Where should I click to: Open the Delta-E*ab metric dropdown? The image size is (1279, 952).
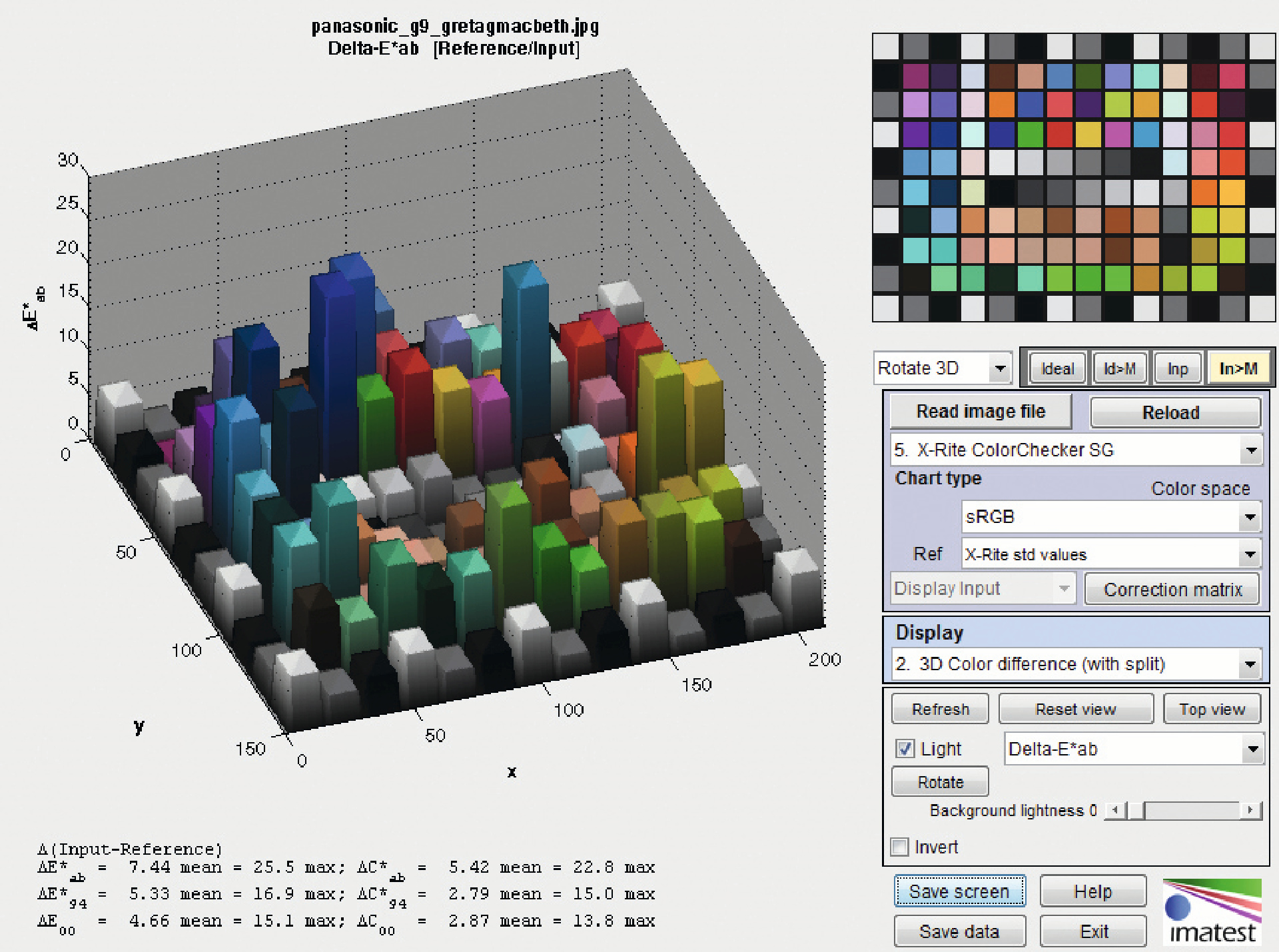point(1133,749)
